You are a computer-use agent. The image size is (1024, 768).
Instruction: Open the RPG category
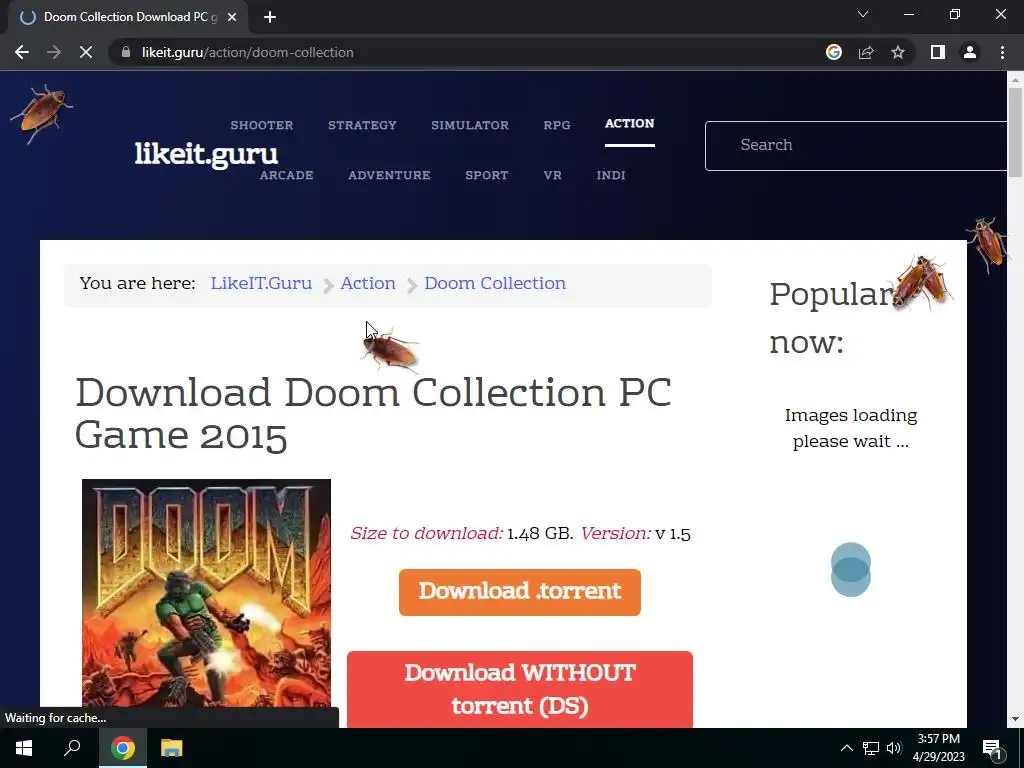tap(556, 125)
